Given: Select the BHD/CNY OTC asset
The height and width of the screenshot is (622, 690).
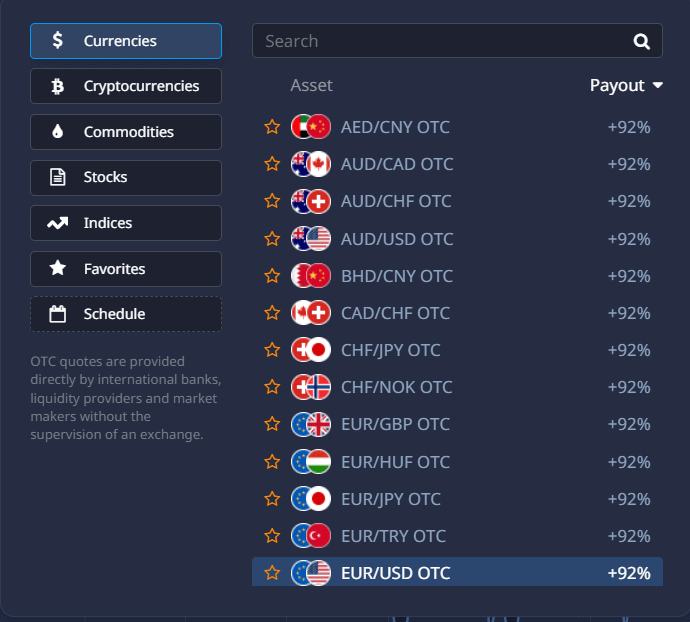Looking at the screenshot, I should pyautogui.click(x=396, y=276).
